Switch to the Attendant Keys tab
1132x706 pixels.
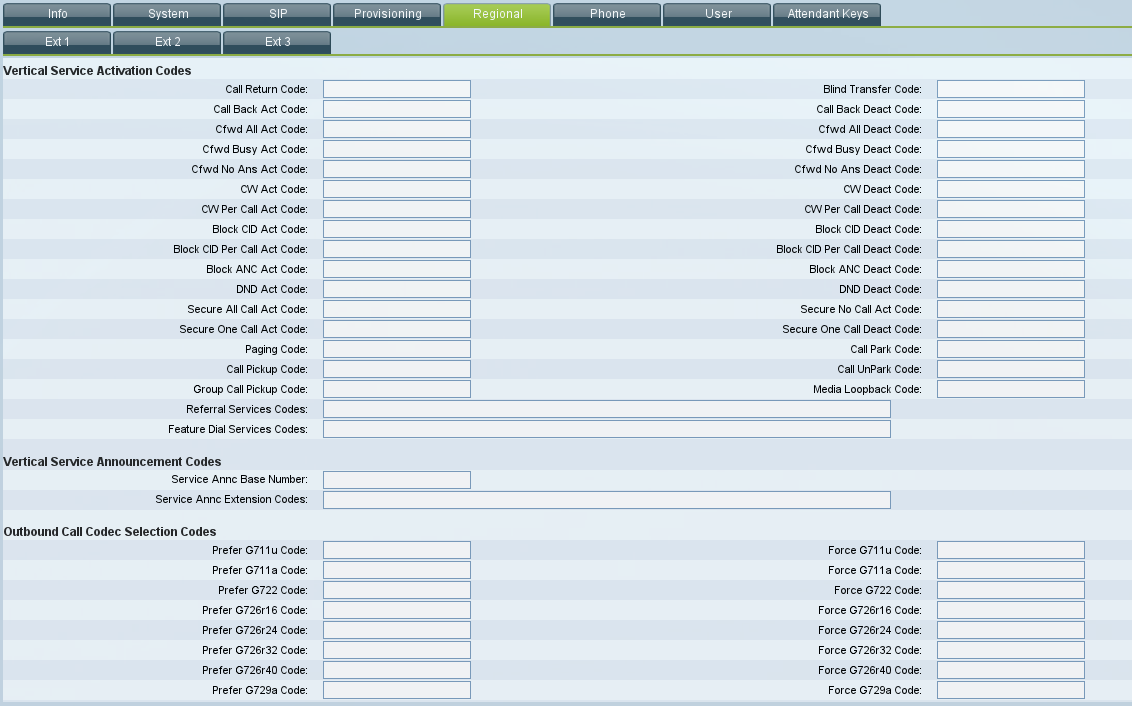click(827, 14)
